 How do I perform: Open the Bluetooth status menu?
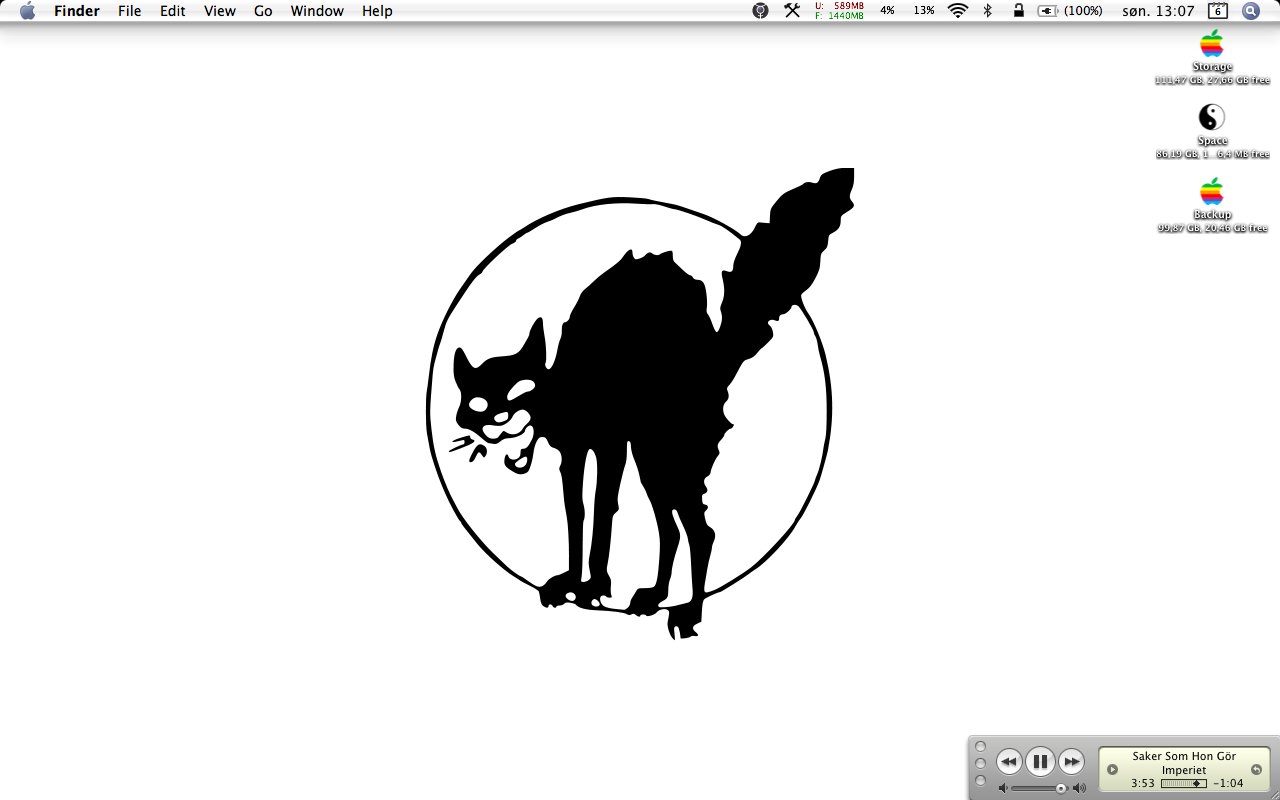point(988,11)
